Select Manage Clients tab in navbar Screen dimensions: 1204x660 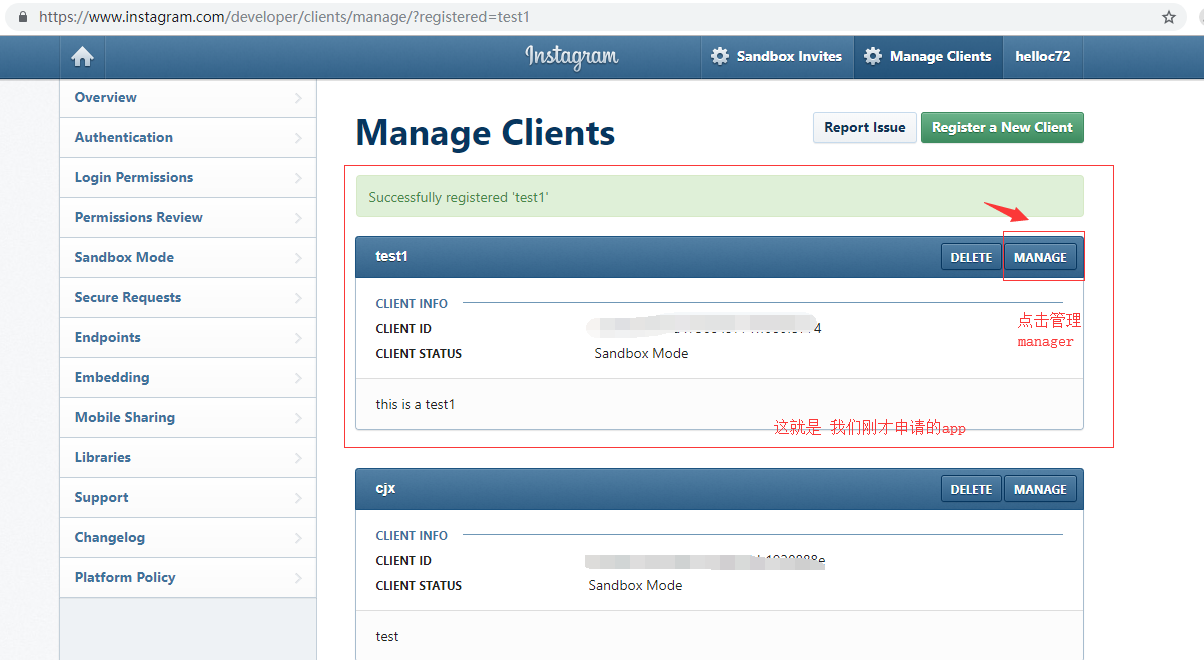[929, 57]
